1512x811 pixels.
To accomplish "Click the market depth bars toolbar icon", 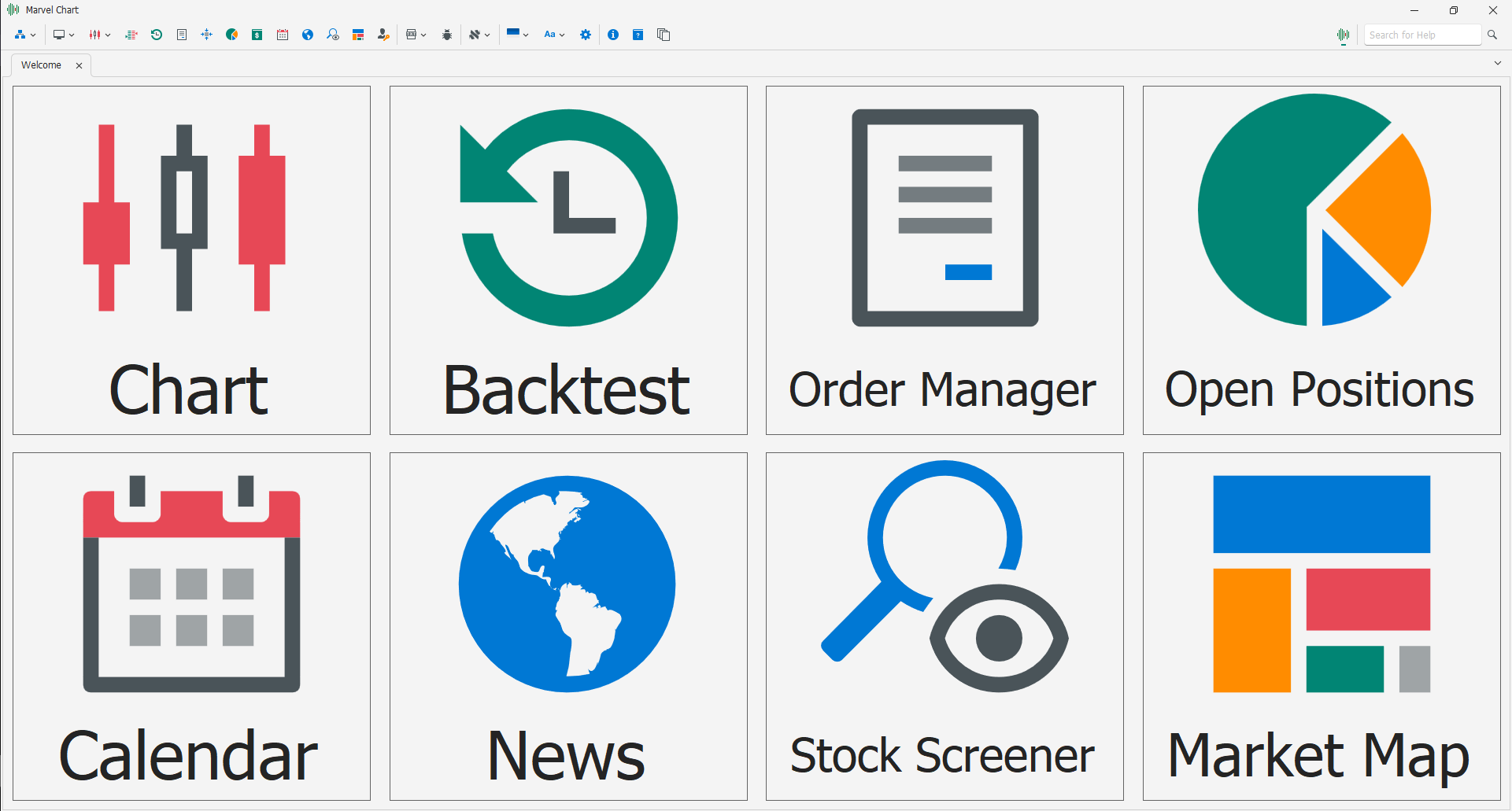I will pyautogui.click(x=131, y=35).
